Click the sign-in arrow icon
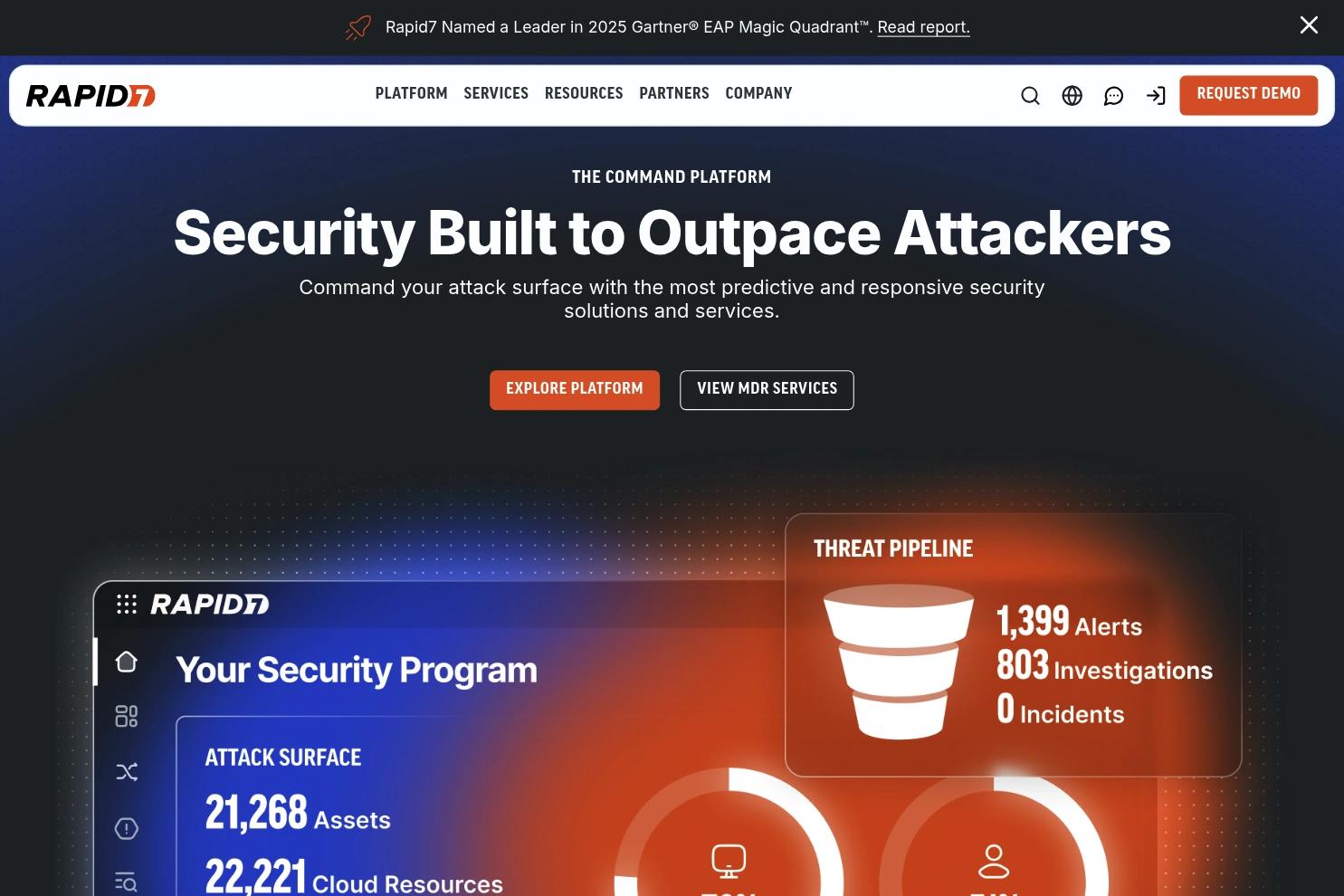 point(1156,96)
